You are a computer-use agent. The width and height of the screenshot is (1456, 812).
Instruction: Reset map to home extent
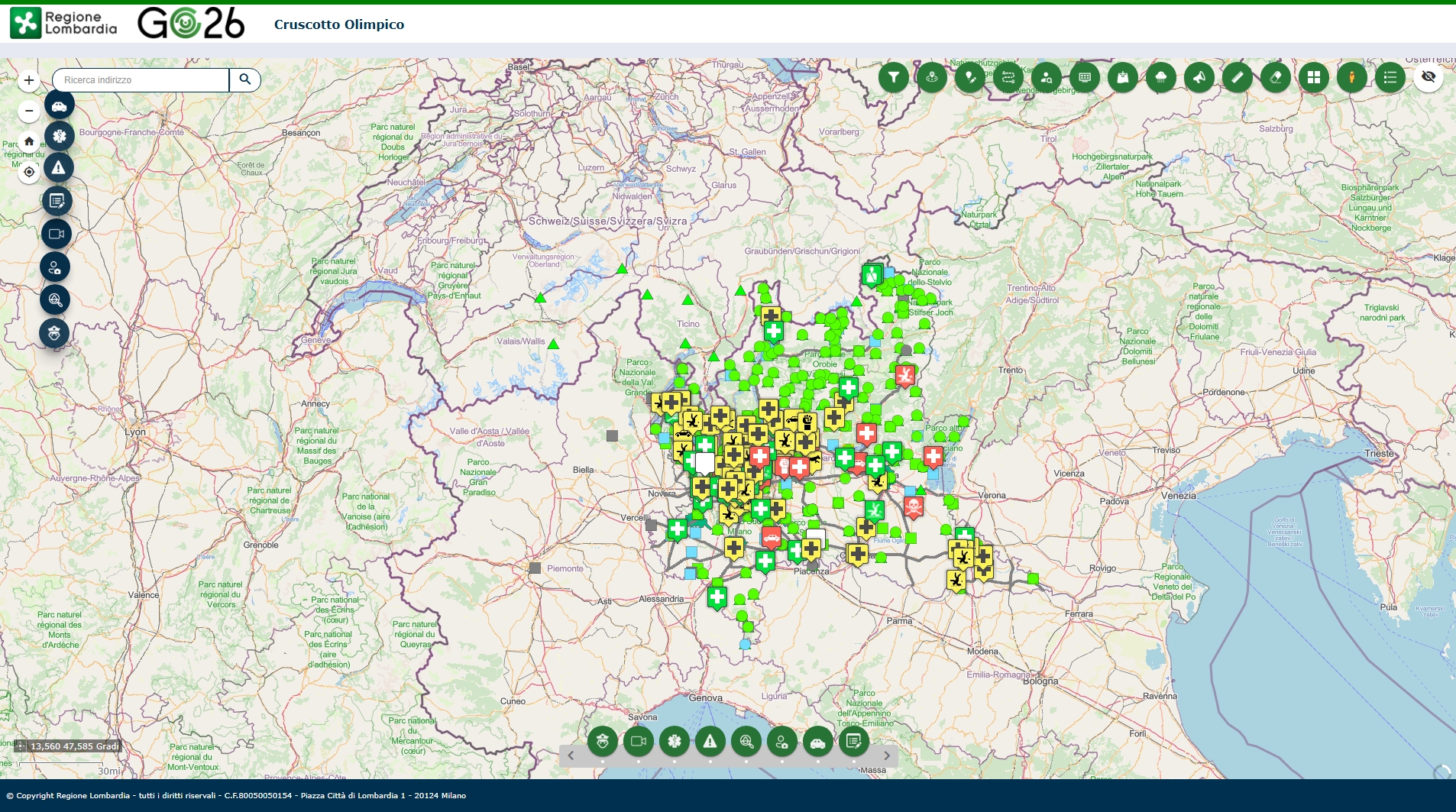29,141
